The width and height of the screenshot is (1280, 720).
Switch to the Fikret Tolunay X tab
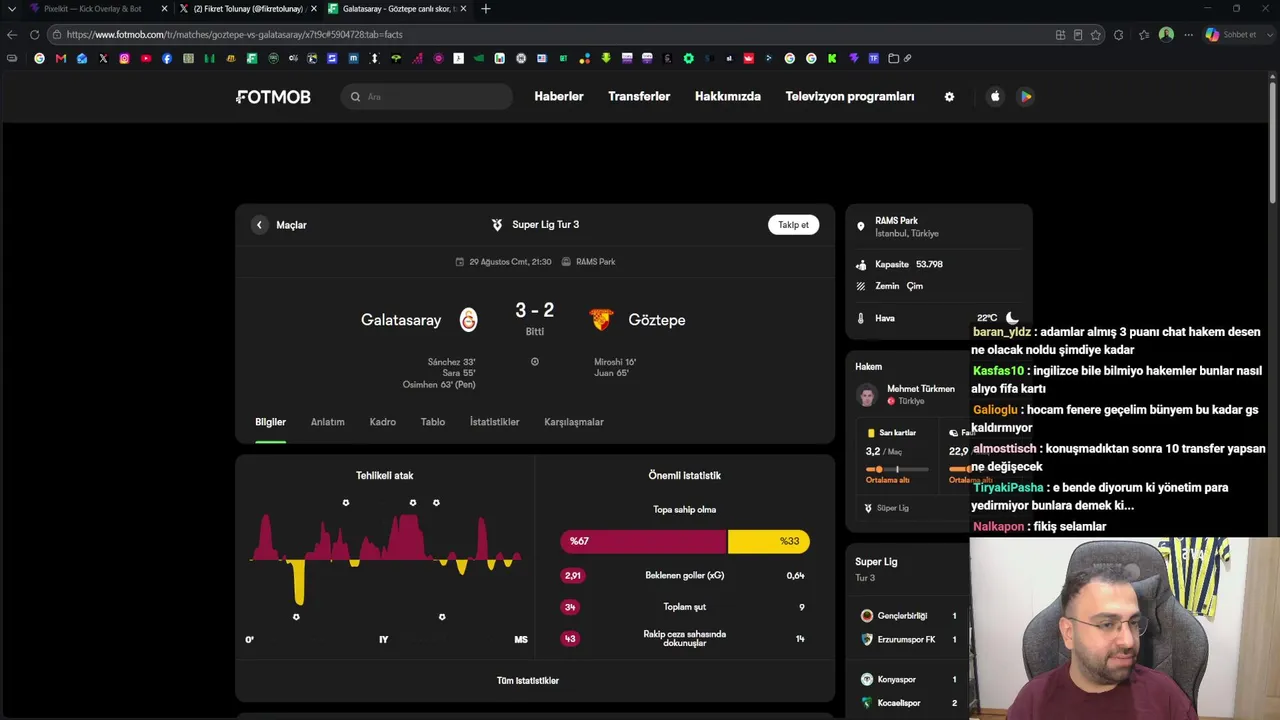coord(247,9)
